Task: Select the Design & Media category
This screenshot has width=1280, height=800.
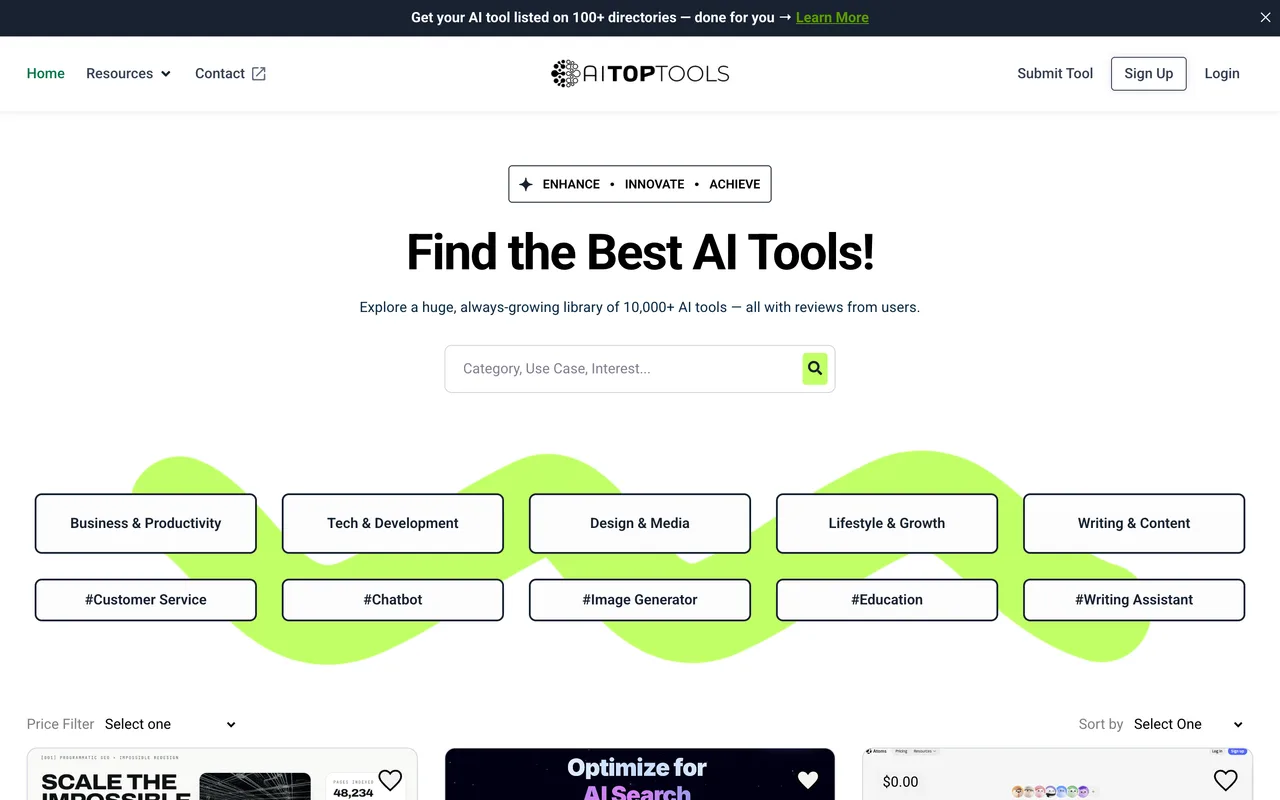Action: [x=640, y=523]
